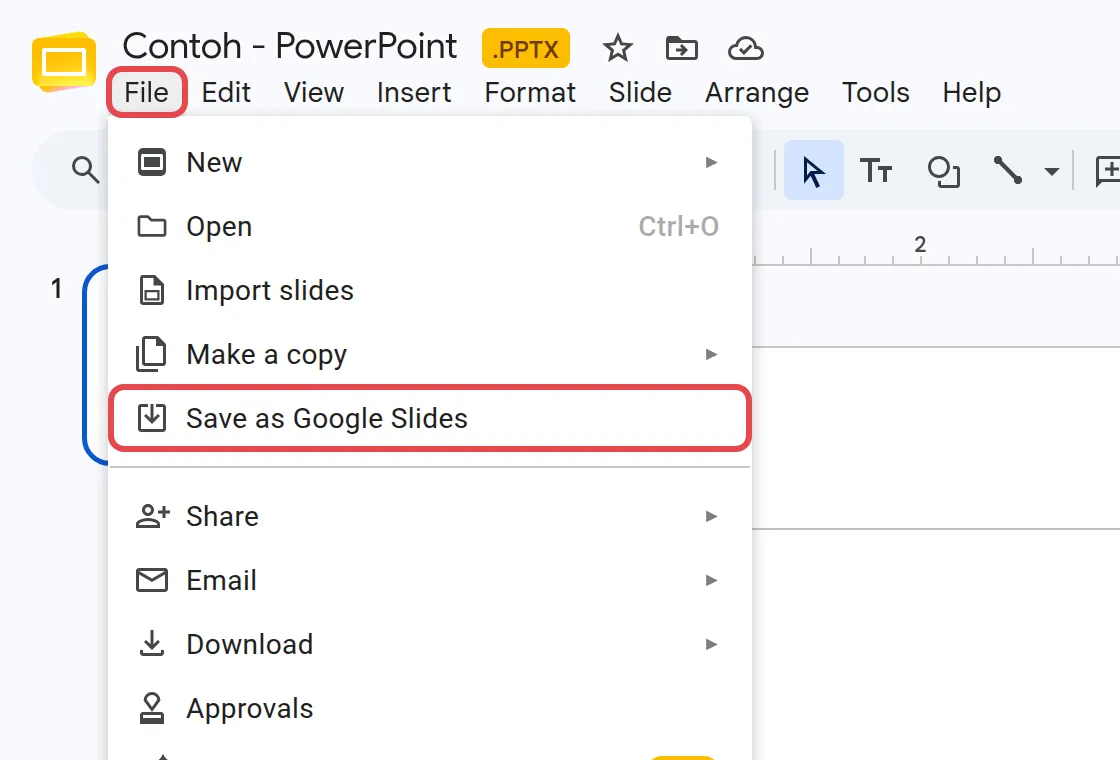This screenshot has width=1120, height=760.
Task: Select the Line tool
Action: click(1008, 170)
